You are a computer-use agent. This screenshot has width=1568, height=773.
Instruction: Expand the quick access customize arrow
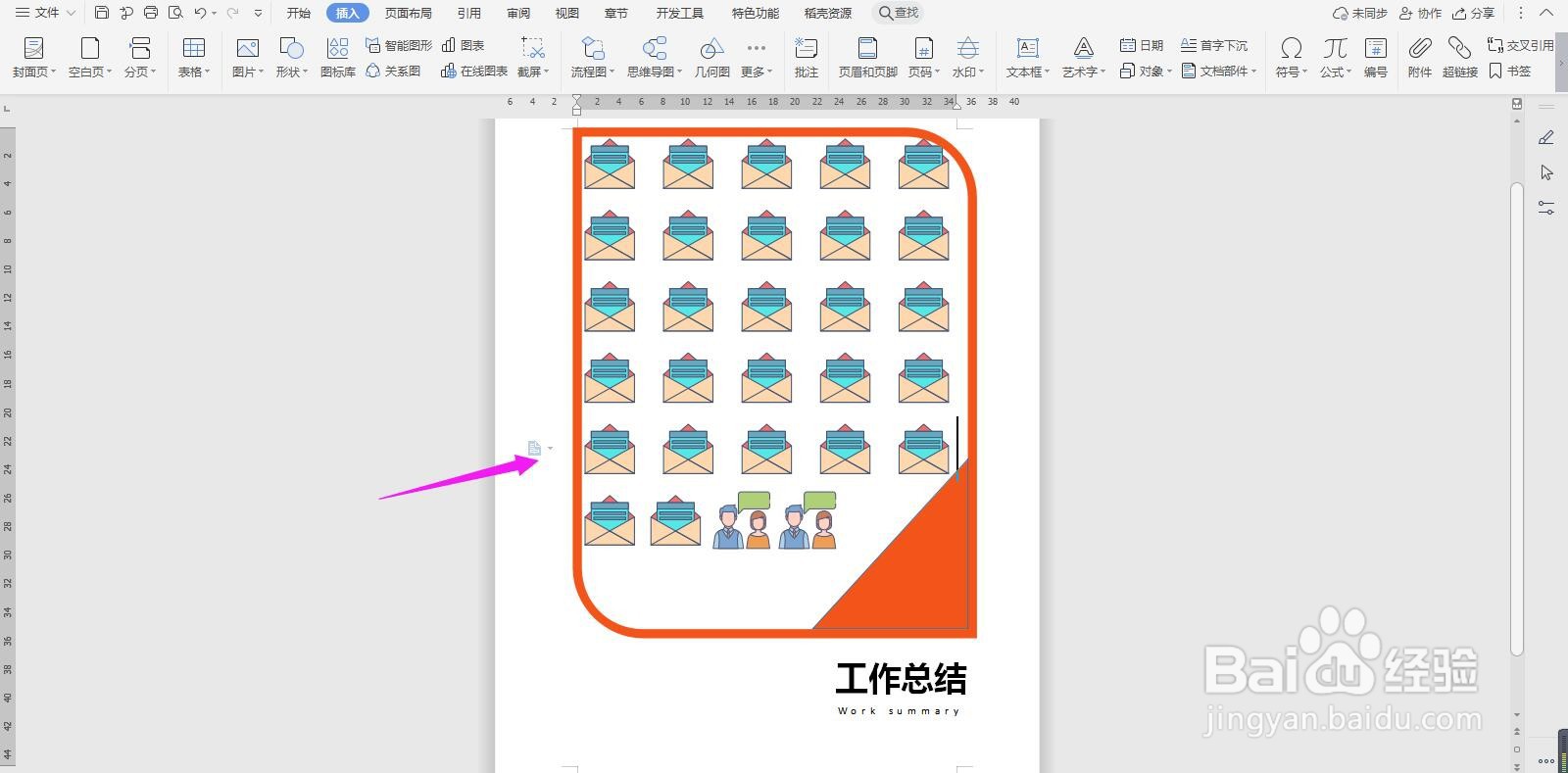(258, 13)
